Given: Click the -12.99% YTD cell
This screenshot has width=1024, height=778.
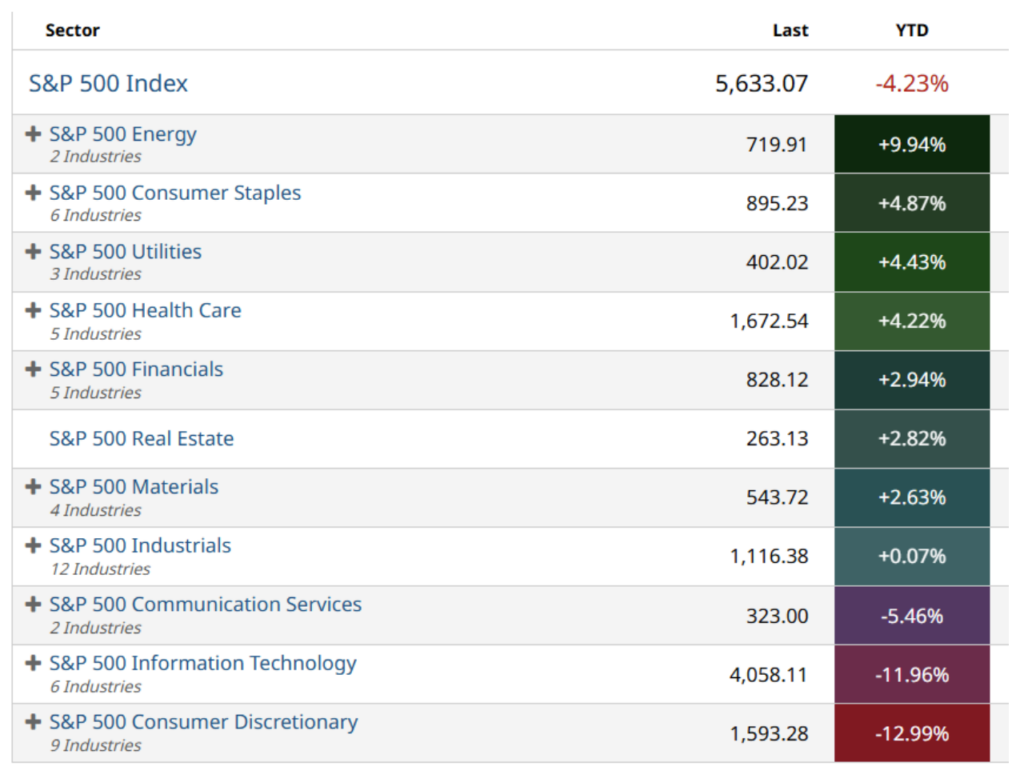Looking at the screenshot, I should tap(912, 733).
